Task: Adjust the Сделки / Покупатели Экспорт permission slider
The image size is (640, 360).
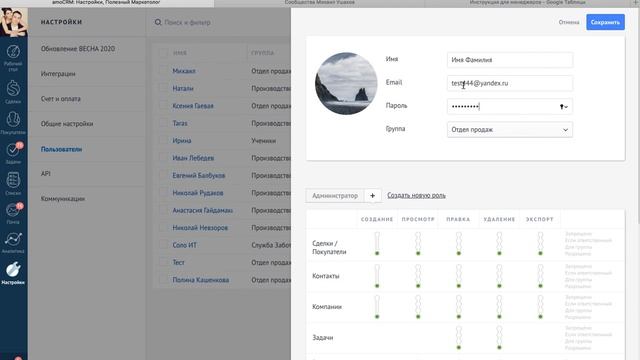Action: pos(540,244)
